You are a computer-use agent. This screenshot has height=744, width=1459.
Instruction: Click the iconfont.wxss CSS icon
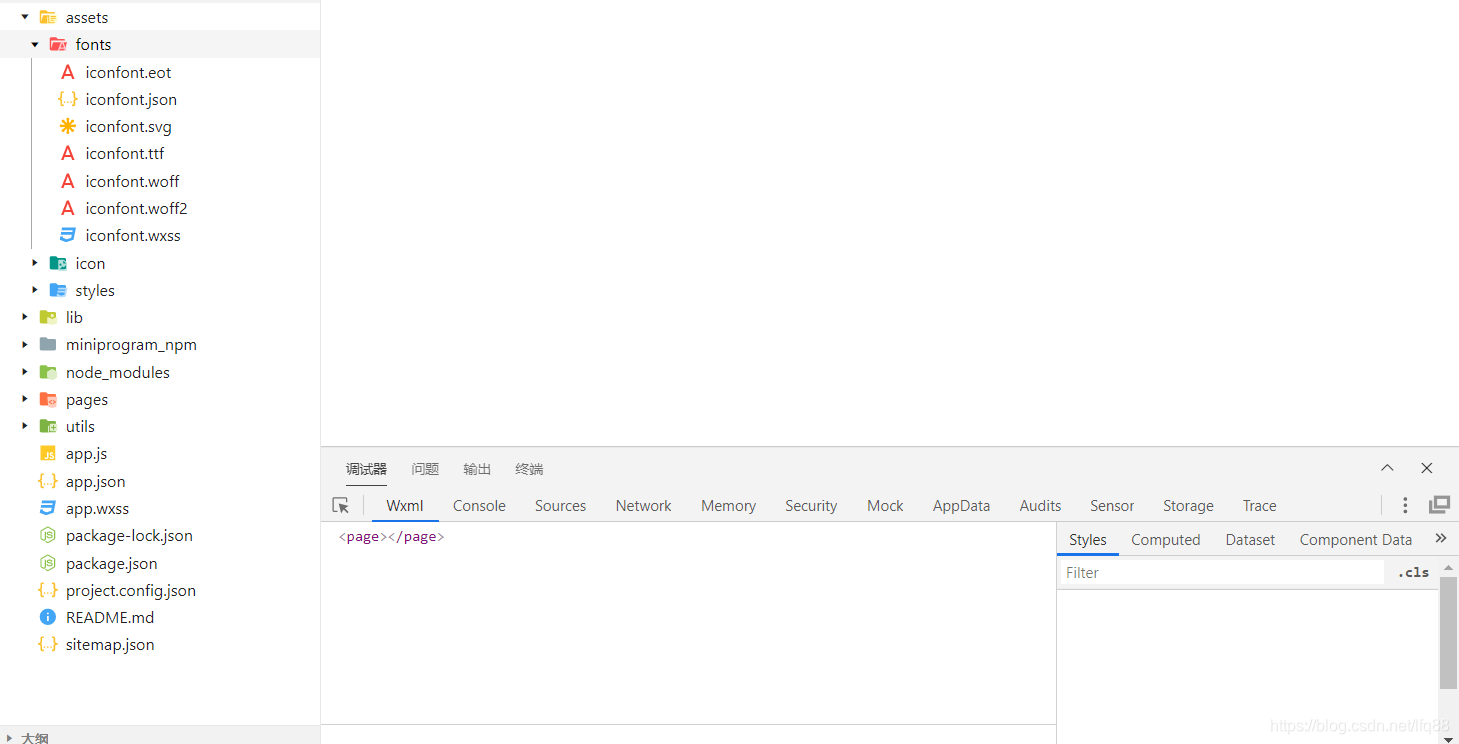(68, 235)
